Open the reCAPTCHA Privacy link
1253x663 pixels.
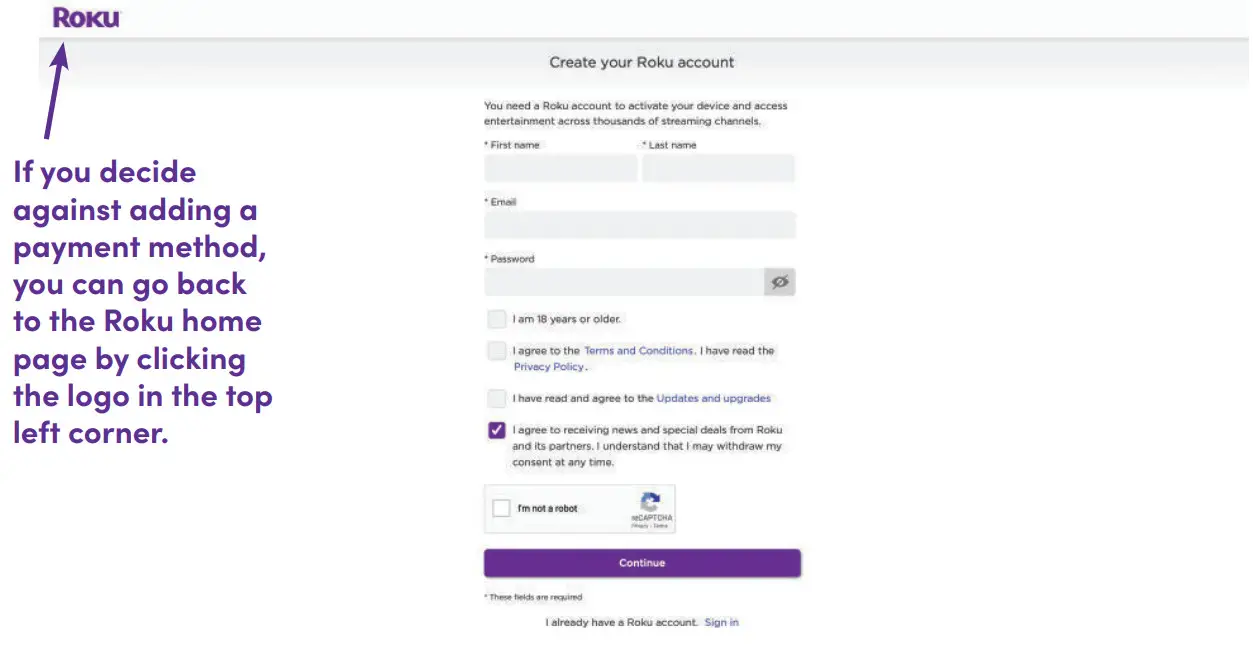641,526
